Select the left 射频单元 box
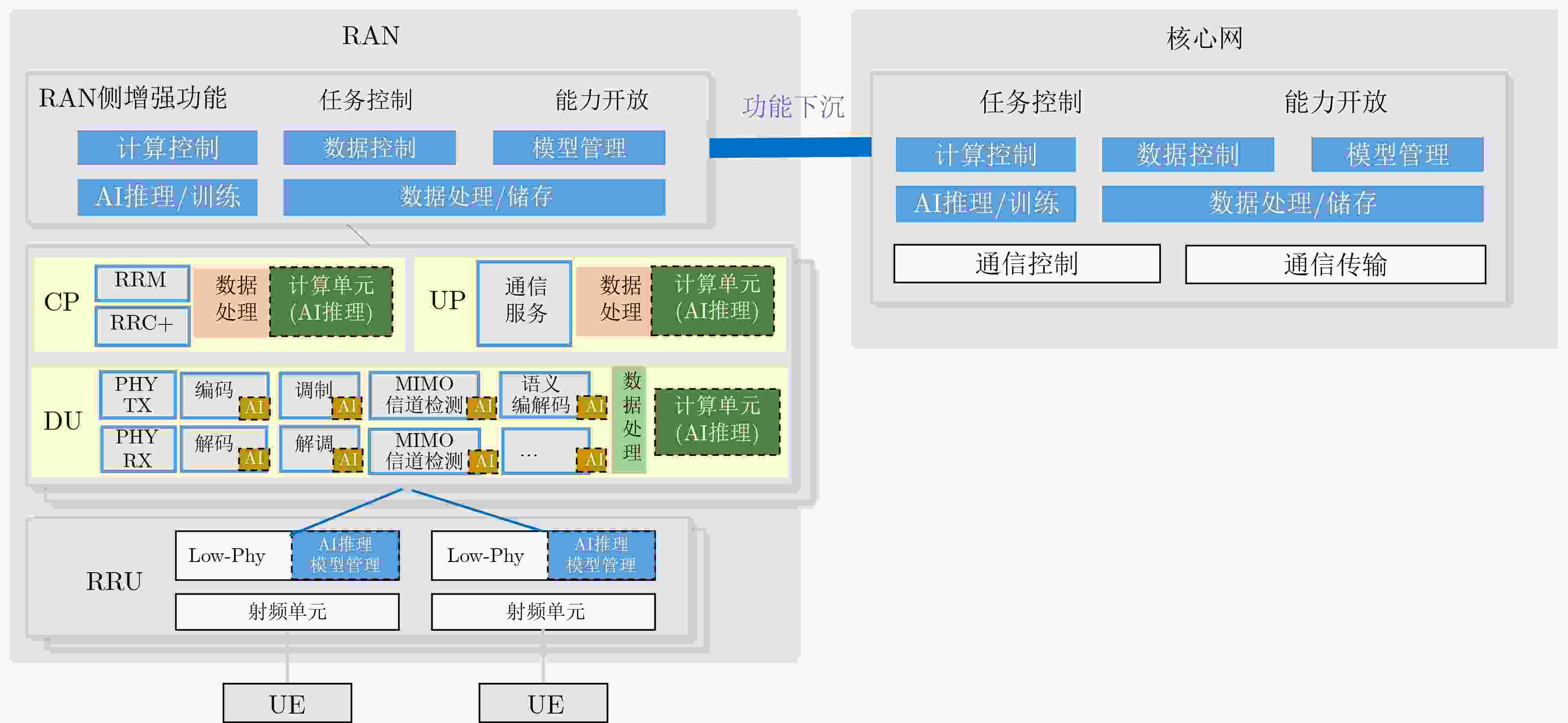 [287, 611]
